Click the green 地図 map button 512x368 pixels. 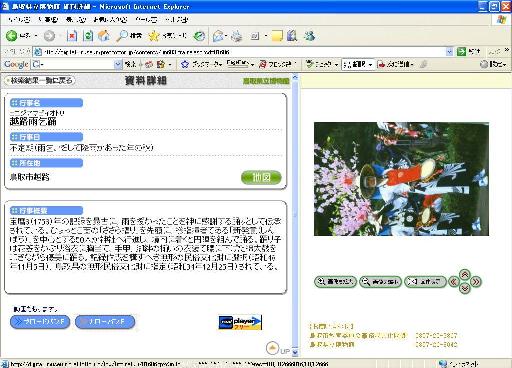(x=261, y=177)
